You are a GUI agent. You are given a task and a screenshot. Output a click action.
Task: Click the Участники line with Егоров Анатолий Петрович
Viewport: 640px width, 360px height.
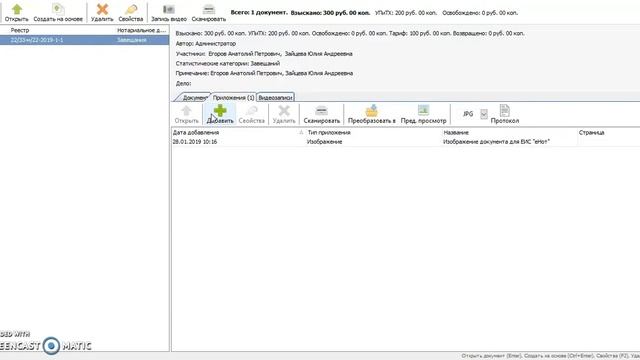tap(264, 53)
